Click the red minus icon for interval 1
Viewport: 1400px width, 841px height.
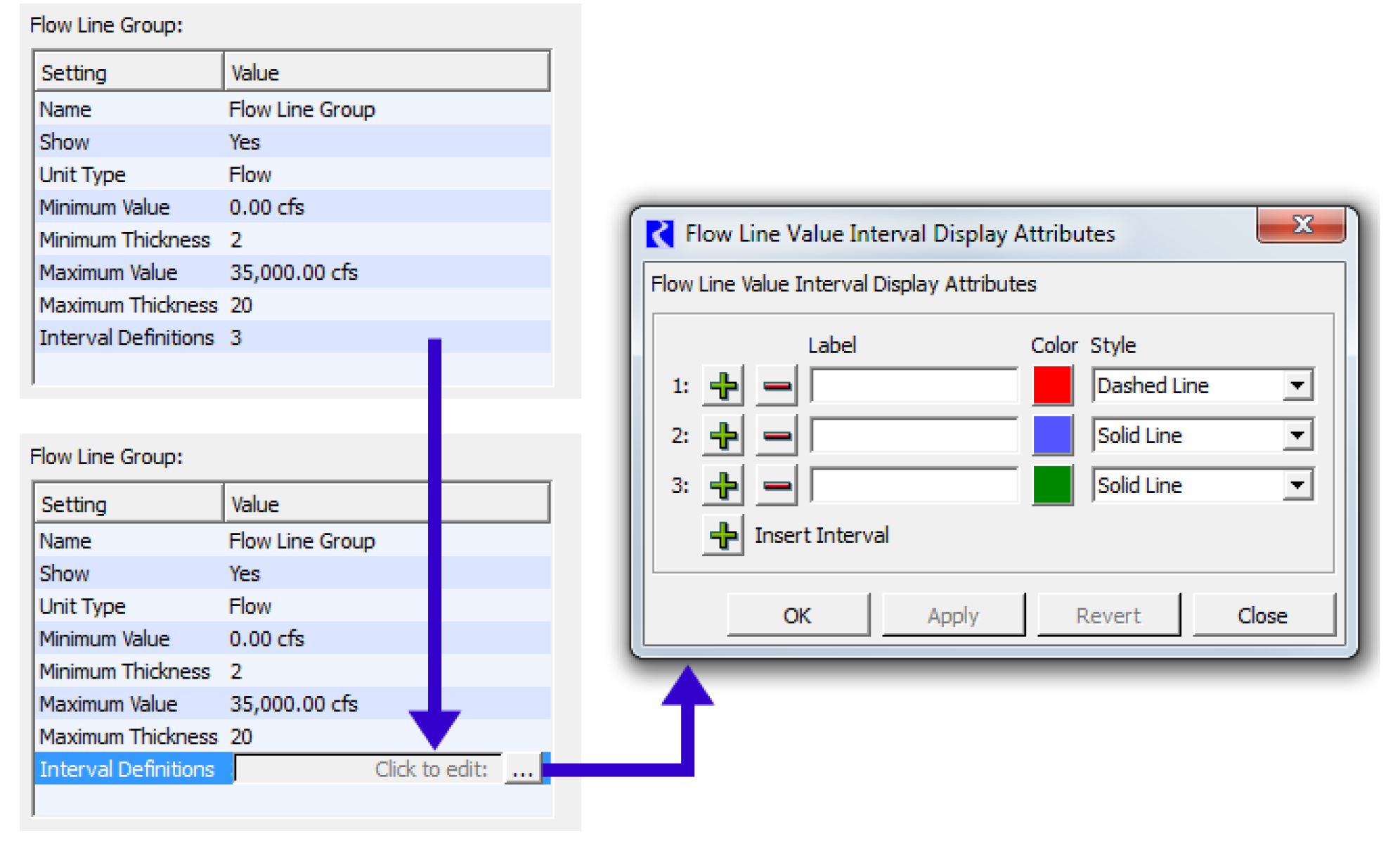click(776, 386)
